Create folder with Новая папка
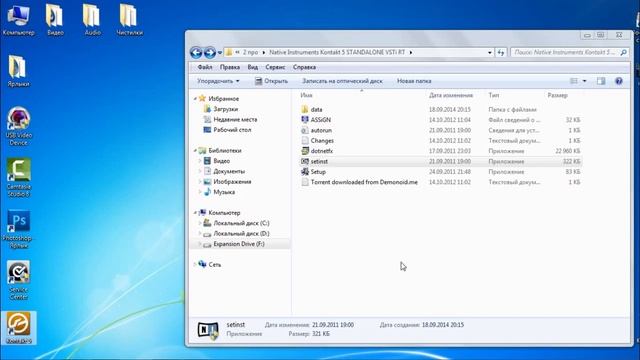The width and height of the screenshot is (640, 360). coord(414,81)
